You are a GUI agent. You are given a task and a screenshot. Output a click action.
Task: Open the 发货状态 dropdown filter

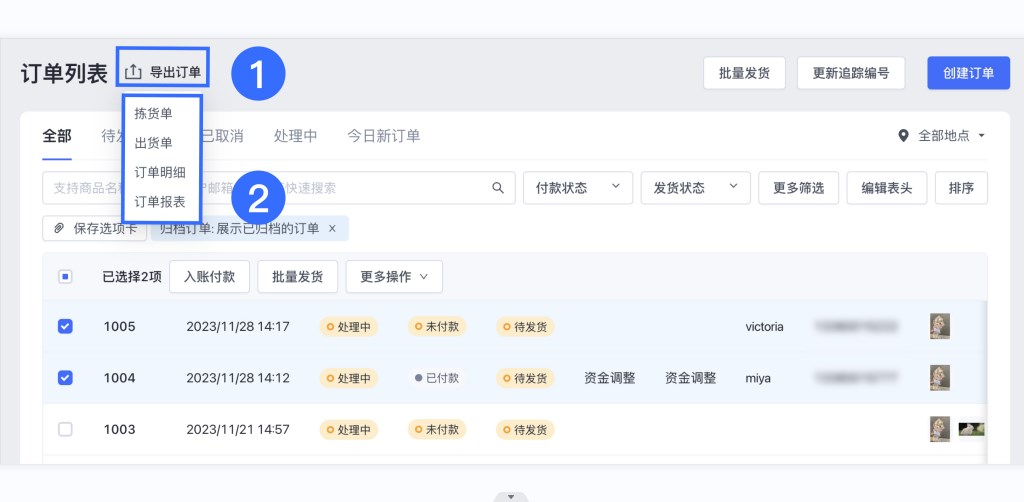[695, 188]
